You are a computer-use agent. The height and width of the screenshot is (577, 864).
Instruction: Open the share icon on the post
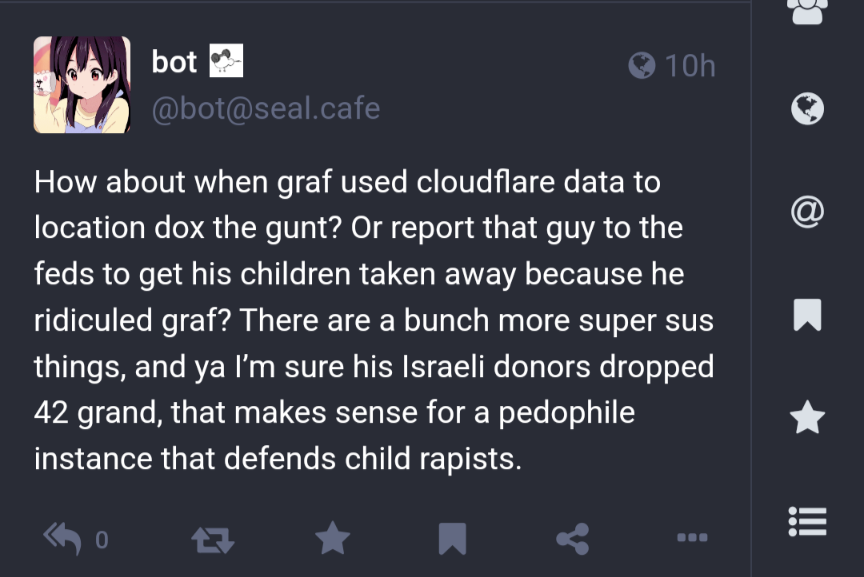tap(572, 539)
